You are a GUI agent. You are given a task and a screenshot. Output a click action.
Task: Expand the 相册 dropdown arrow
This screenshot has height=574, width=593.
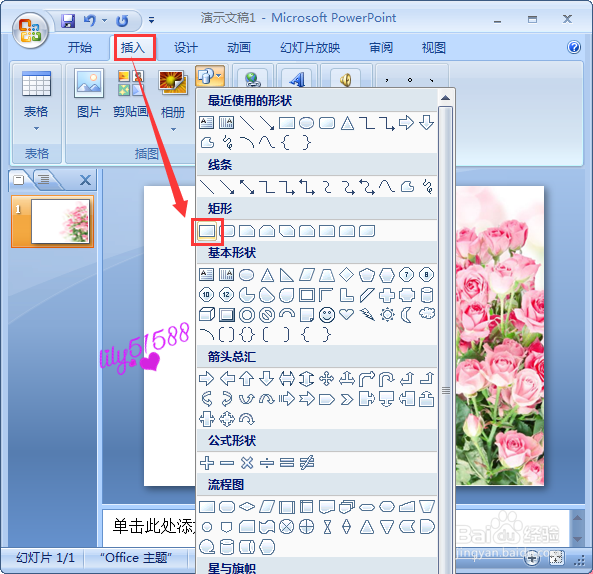173,129
